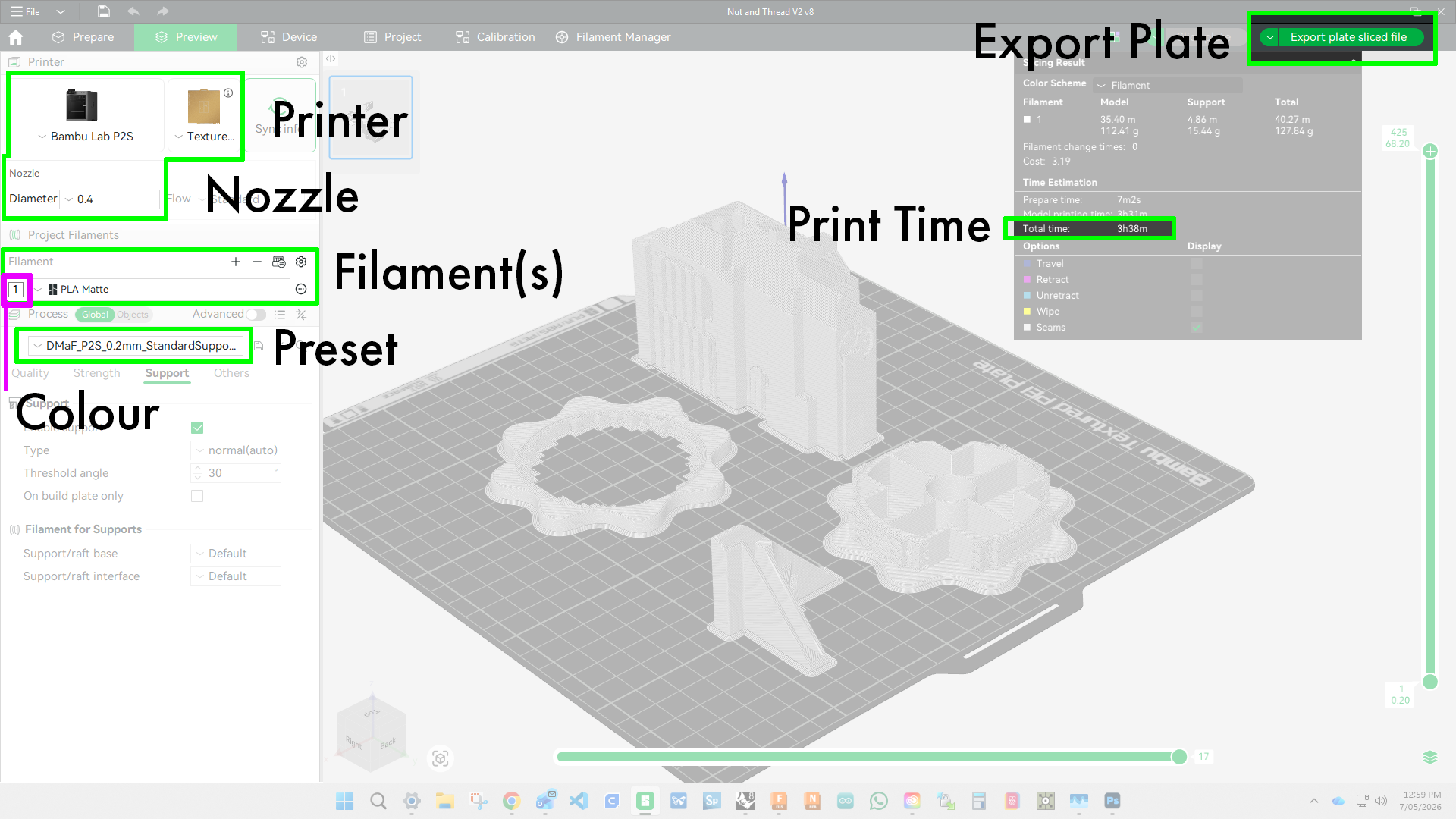Image resolution: width=1456 pixels, height=819 pixels.
Task: Click the Threshold angle input field
Action: tap(236, 473)
